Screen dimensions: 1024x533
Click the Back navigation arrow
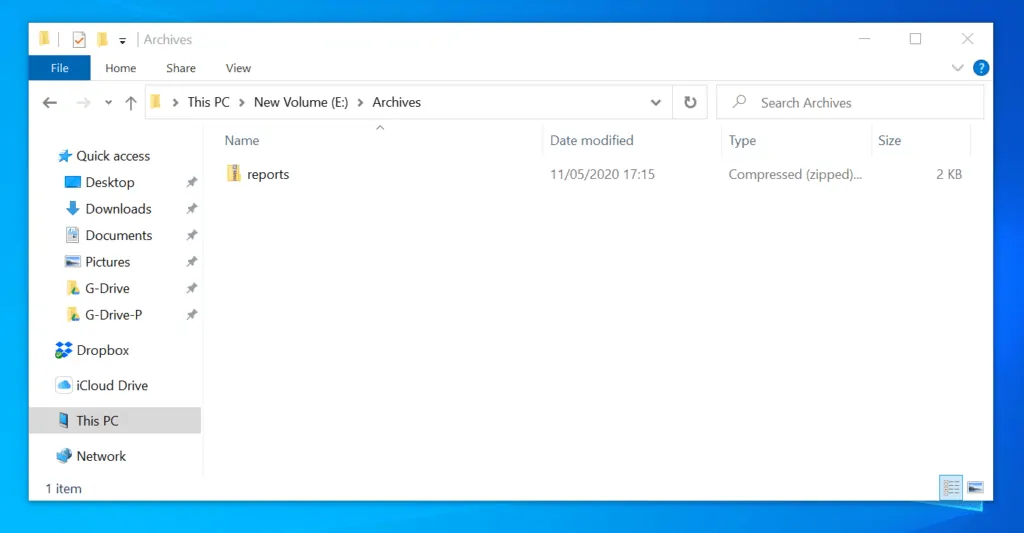(50, 103)
